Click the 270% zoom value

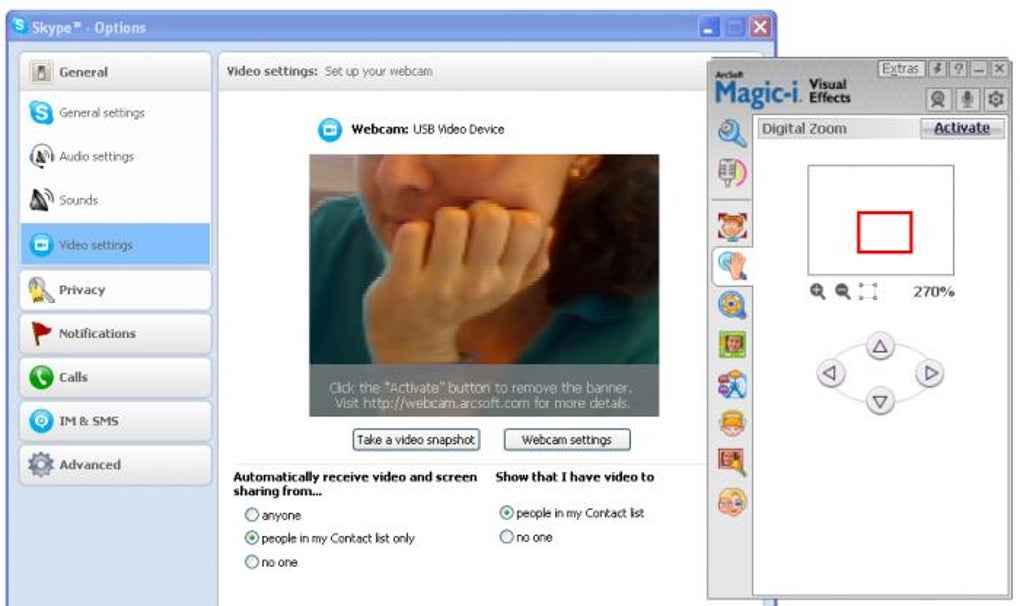(933, 292)
